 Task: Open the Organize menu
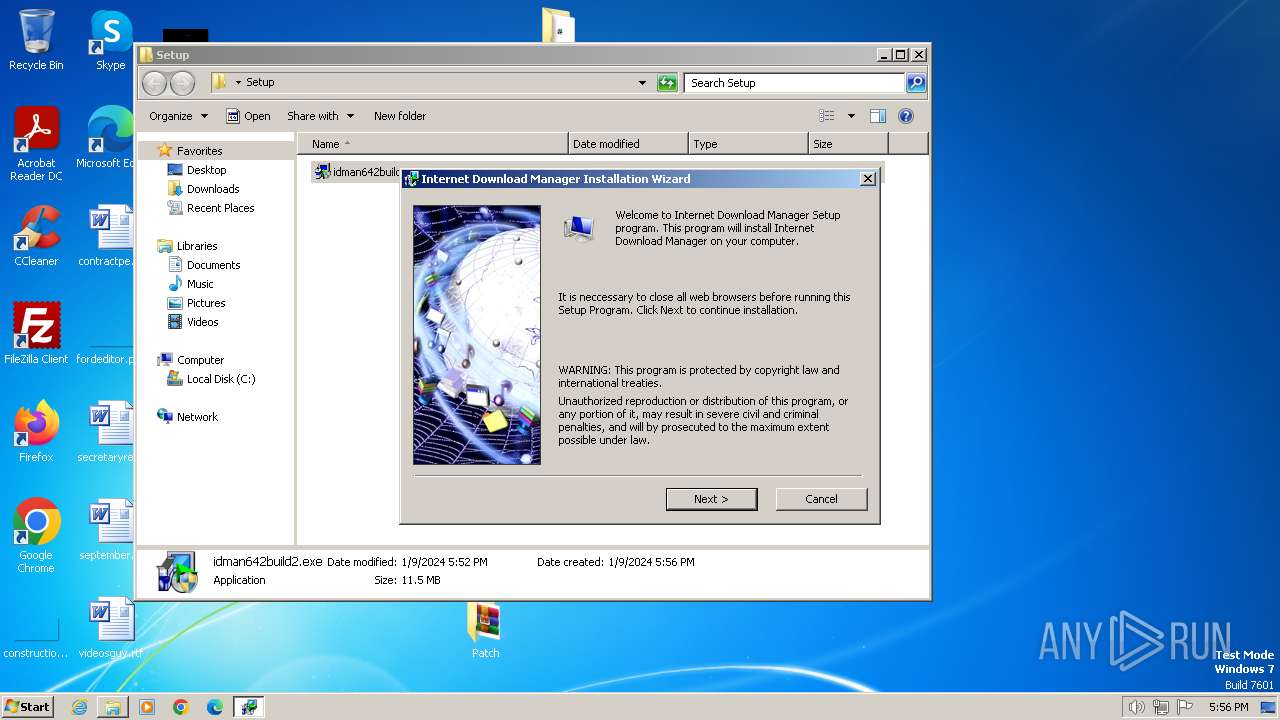pyautogui.click(x=178, y=116)
